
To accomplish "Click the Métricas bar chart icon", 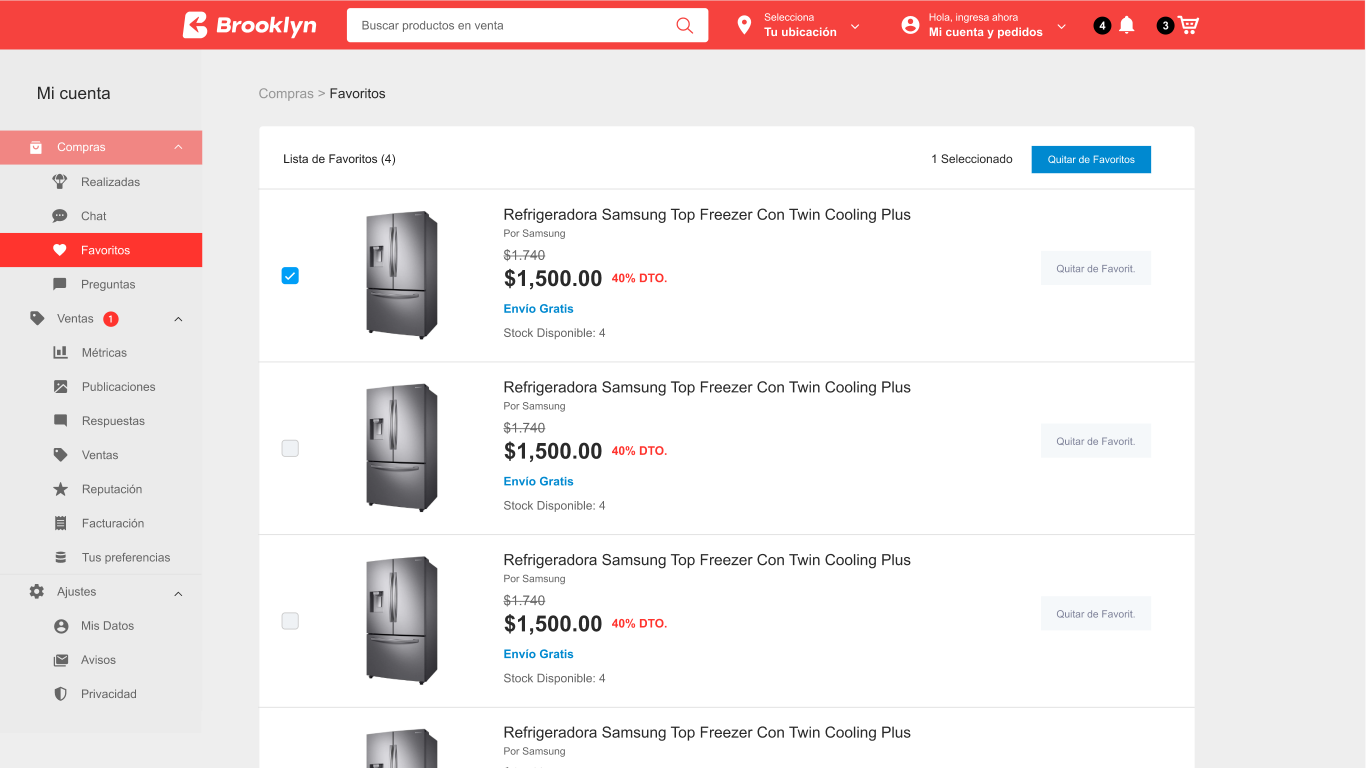I will coord(61,352).
